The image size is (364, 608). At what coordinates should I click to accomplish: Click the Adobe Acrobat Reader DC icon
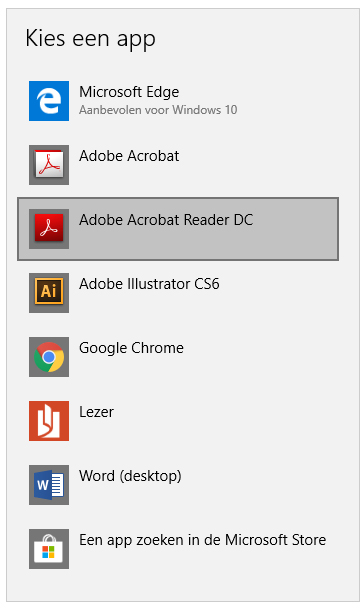click(49, 229)
